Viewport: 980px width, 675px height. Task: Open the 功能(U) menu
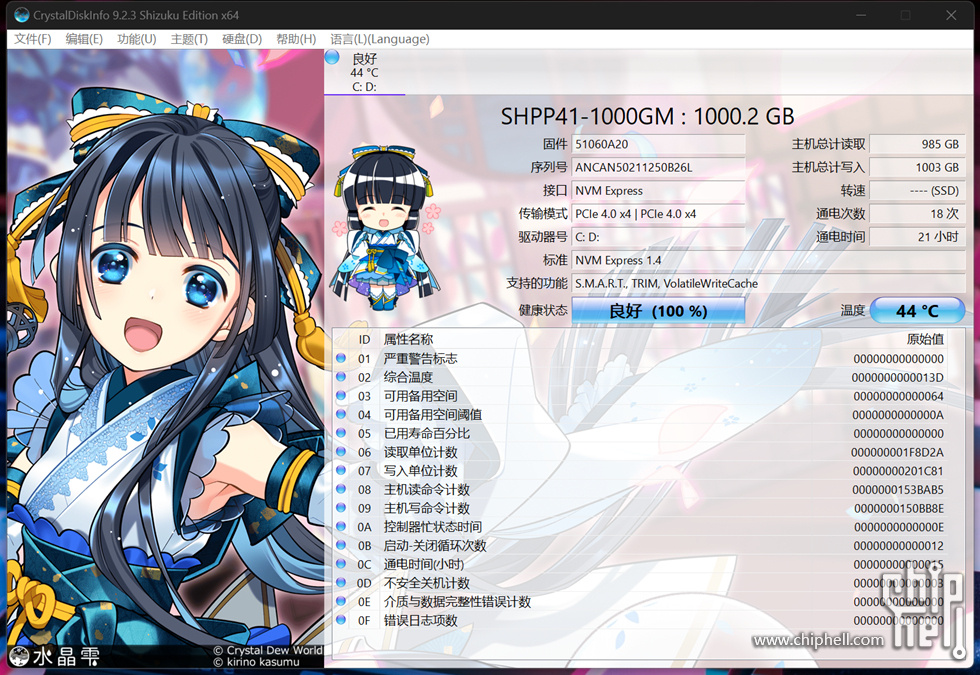click(x=136, y=39)
